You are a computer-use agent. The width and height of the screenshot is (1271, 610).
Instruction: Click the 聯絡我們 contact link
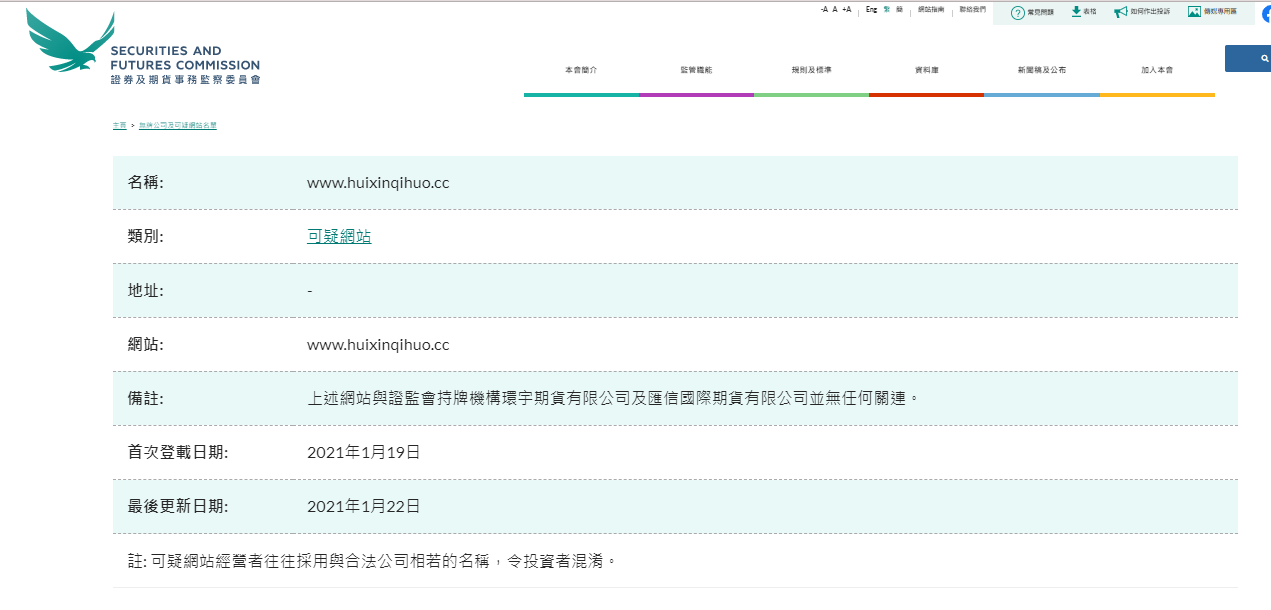point(972,9)
